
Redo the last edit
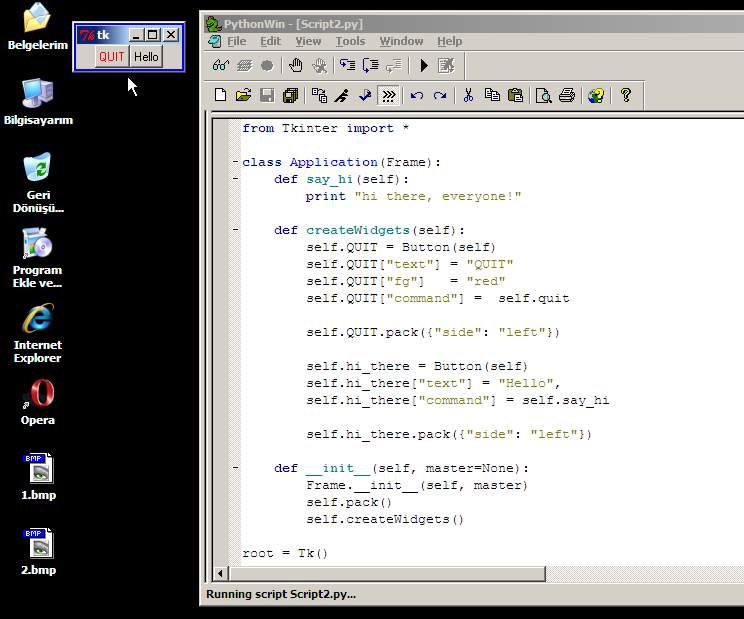(440, 95)
